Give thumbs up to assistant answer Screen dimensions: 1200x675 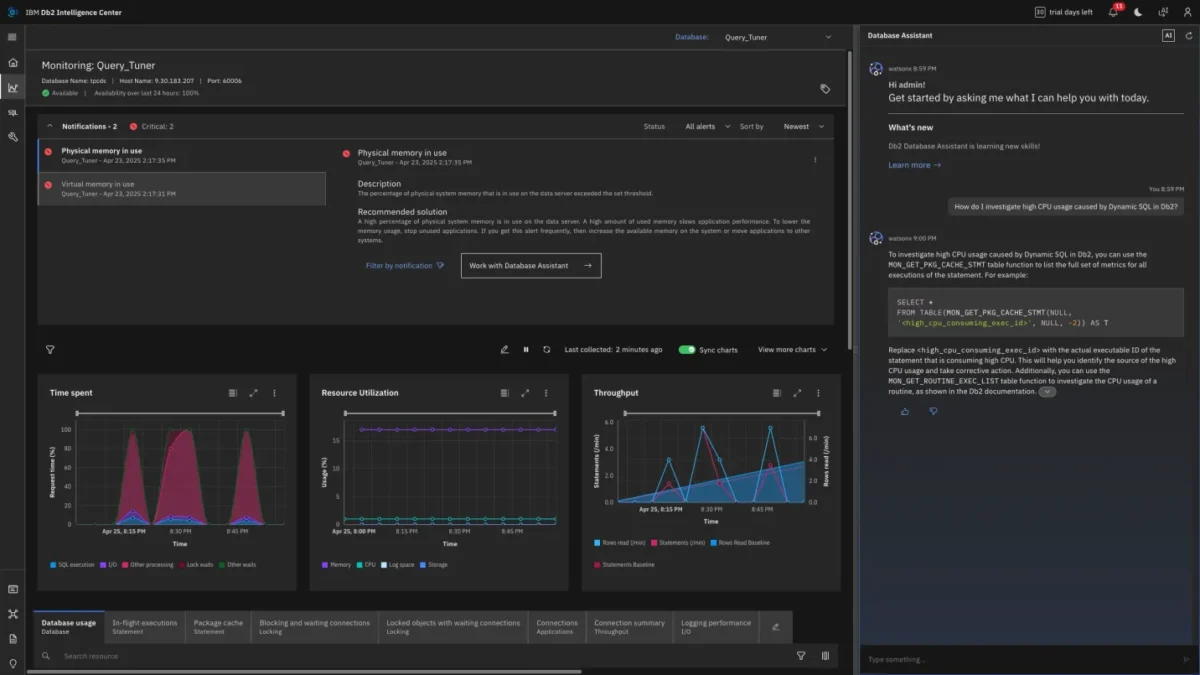905,411
